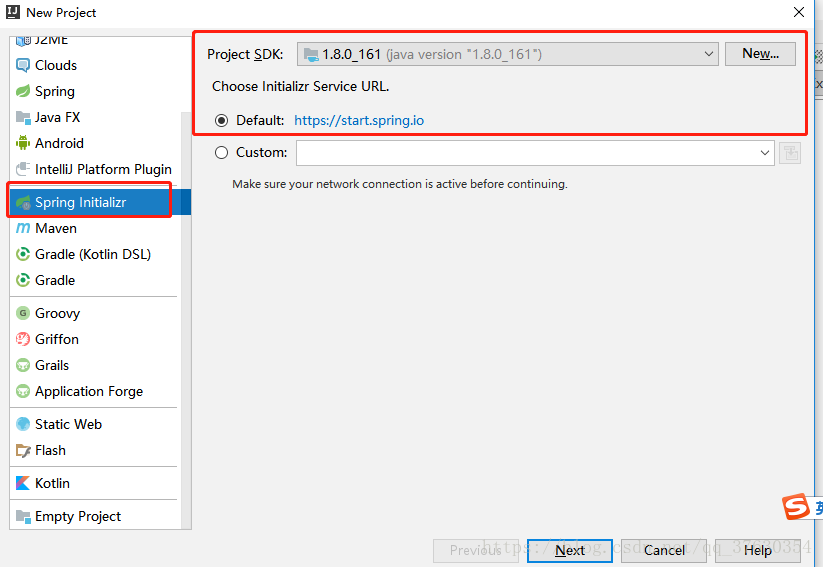Select the Flash entry

95,450
